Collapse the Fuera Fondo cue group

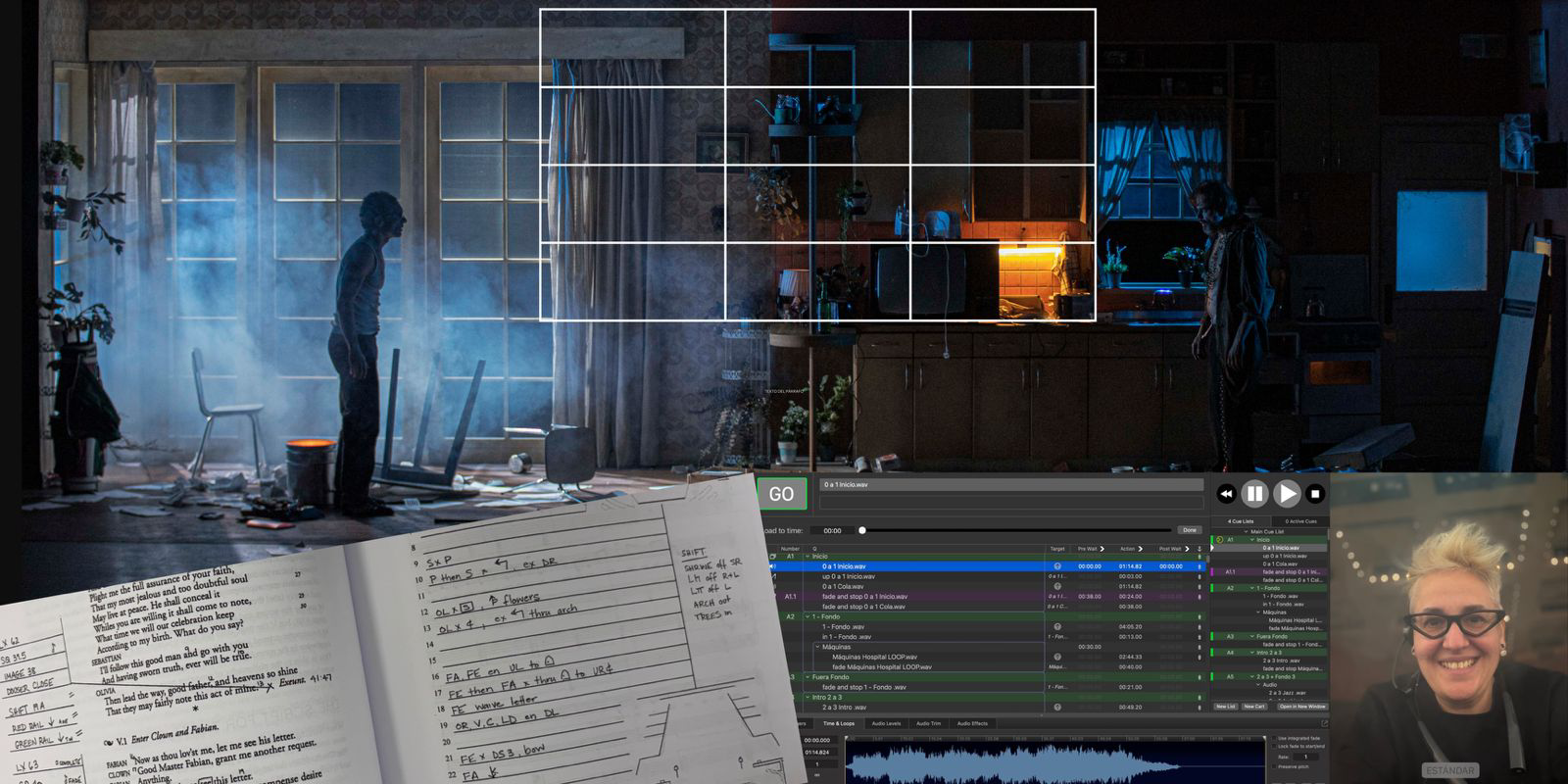[x=808, y=677]
